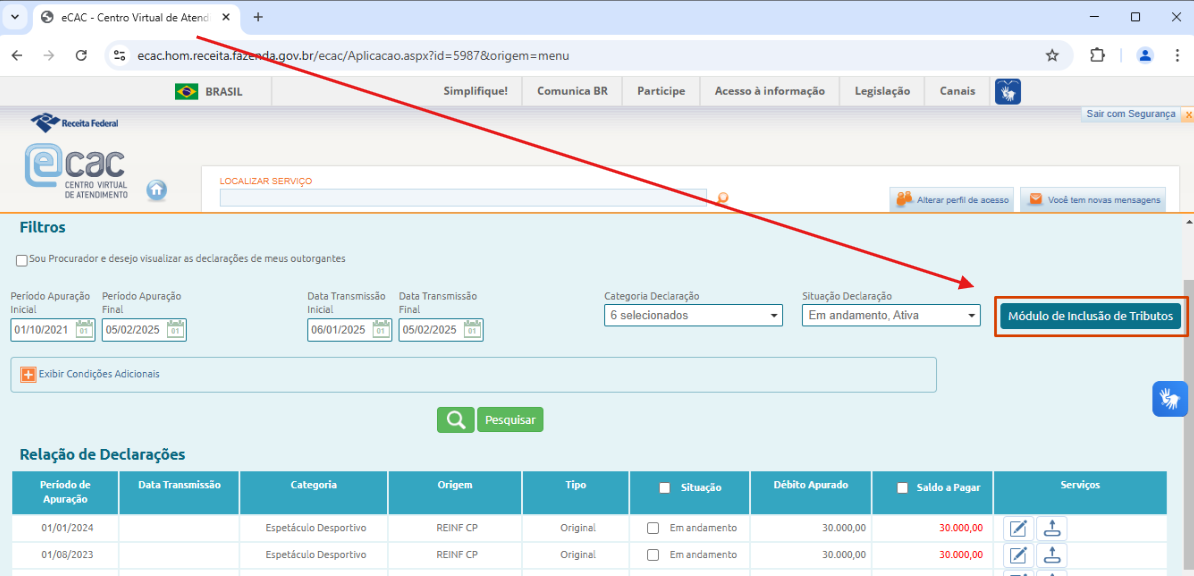Click the Sair com Segurança link
Viewport: 1194px width, 576px height.
pyautogui.click(x=1131, y=114)
